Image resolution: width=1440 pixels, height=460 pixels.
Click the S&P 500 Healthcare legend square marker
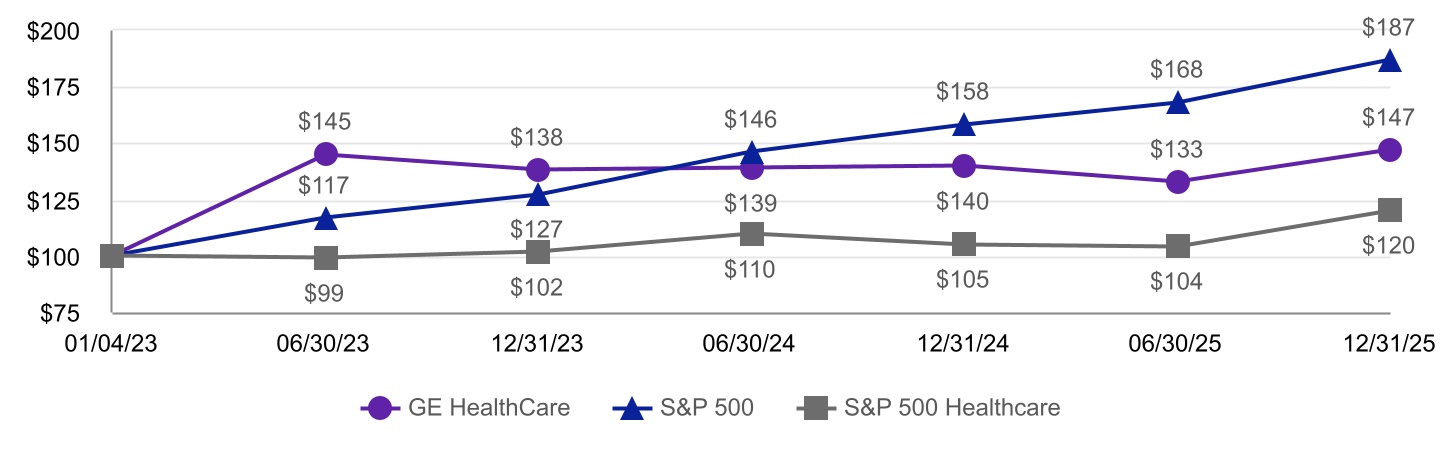click(816, 408)
